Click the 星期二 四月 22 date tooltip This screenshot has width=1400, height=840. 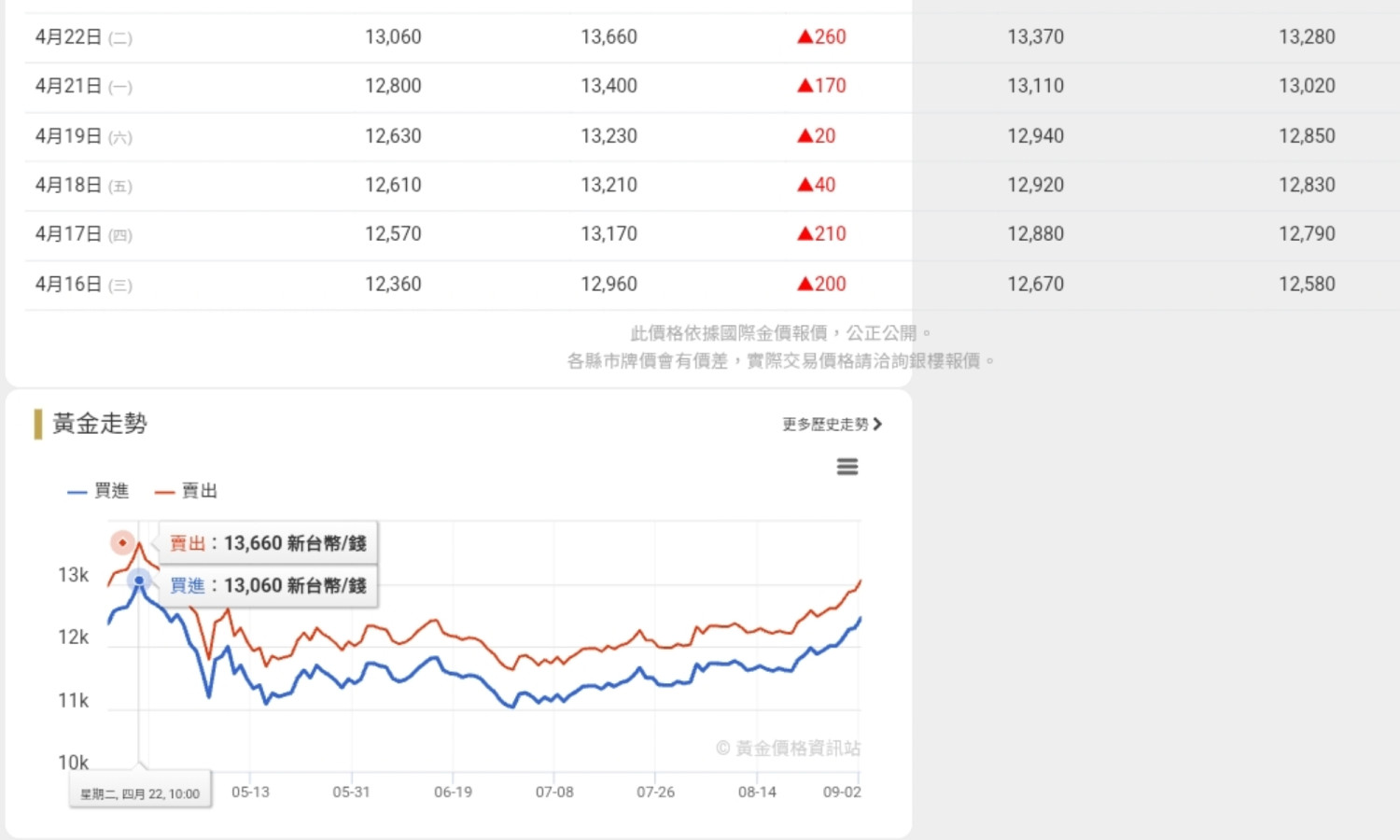coord(140,793)
